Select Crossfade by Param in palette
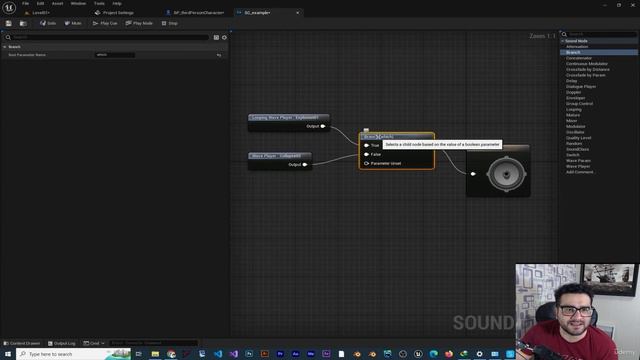This screenshot has width=640, height=360. click(586, 75)
